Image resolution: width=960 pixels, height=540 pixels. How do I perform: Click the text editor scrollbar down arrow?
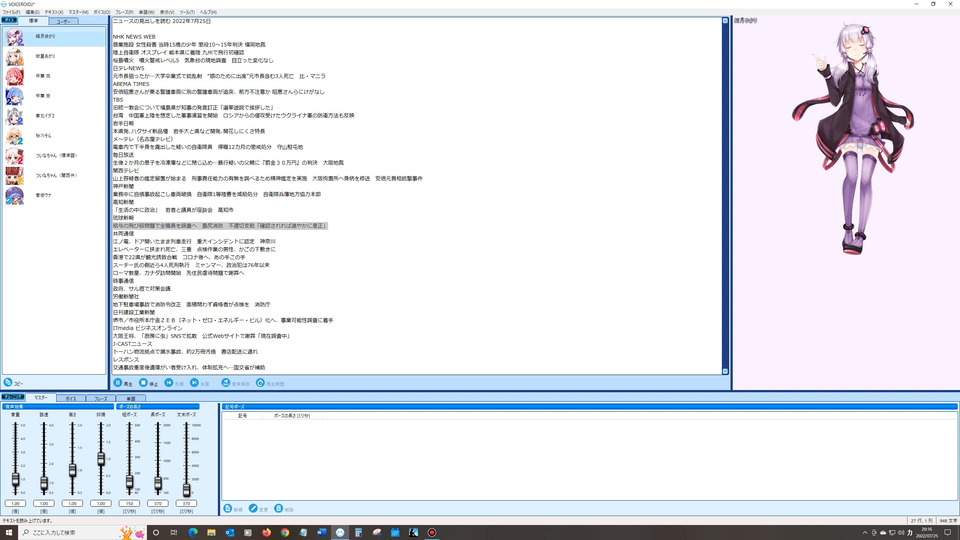tap(726, 371)
